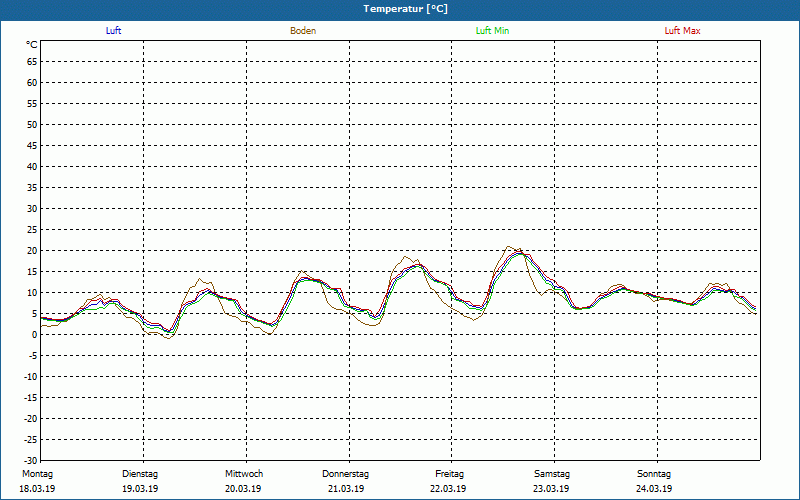The width and height of the screenshot is (800, 500).
Task: Click the -30 y-axis value
Action: pos(30,460)
